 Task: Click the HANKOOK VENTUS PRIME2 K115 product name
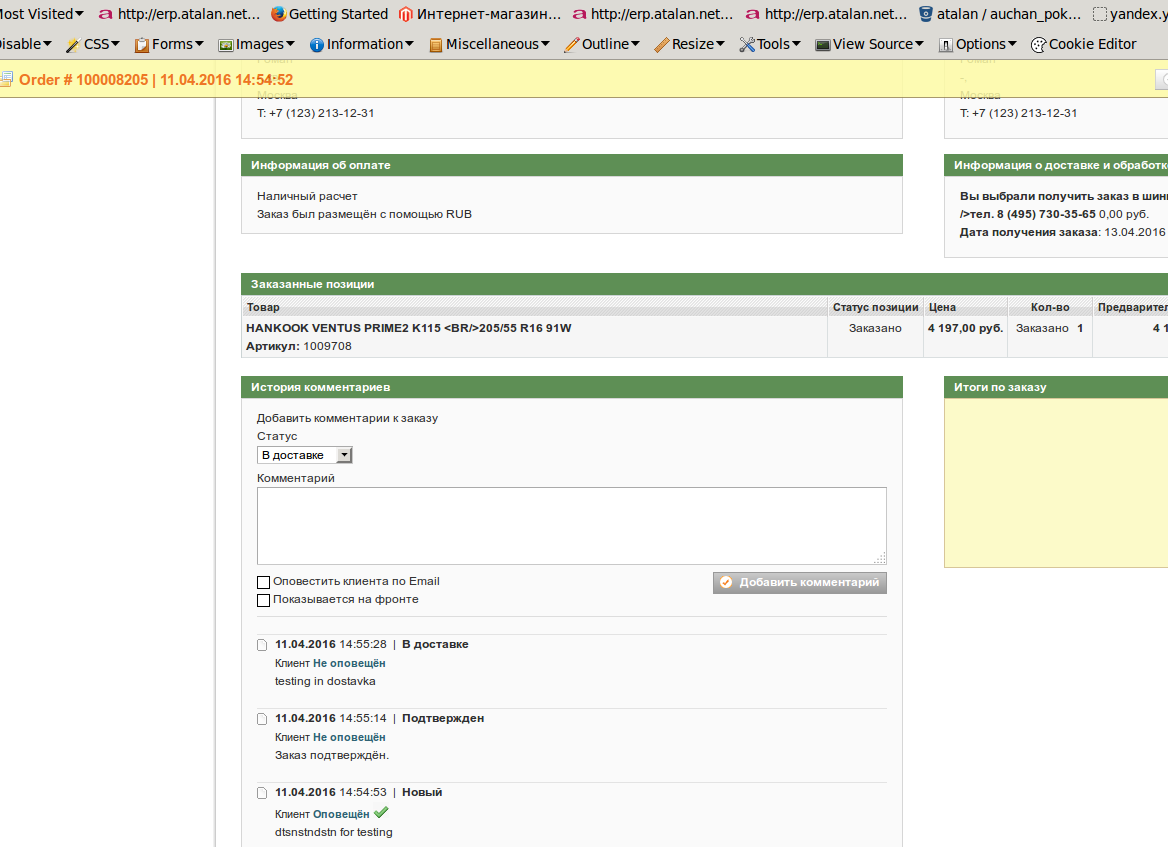[408, 328]
